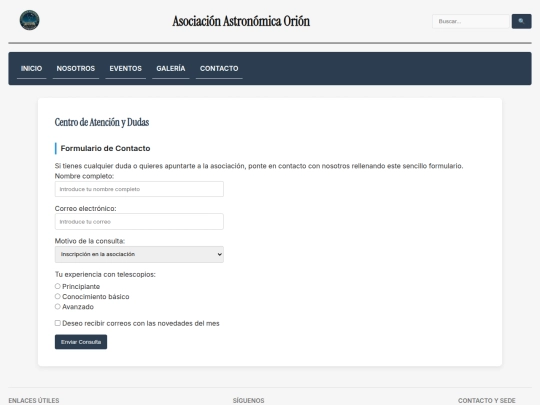Open the Motivo de la consulta dropdown
Screen dimensions: 540x405
click(139, 254)
